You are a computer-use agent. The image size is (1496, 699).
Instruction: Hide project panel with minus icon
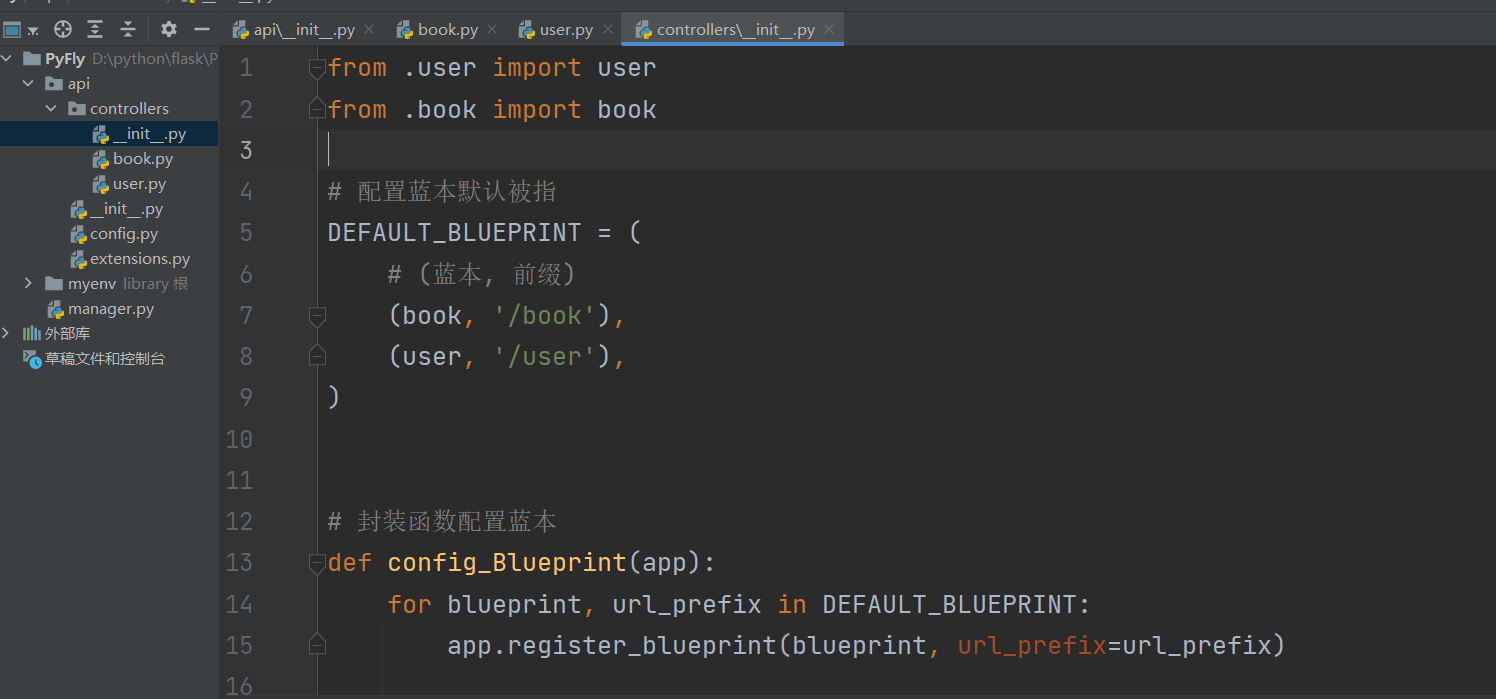pos(201,29)
